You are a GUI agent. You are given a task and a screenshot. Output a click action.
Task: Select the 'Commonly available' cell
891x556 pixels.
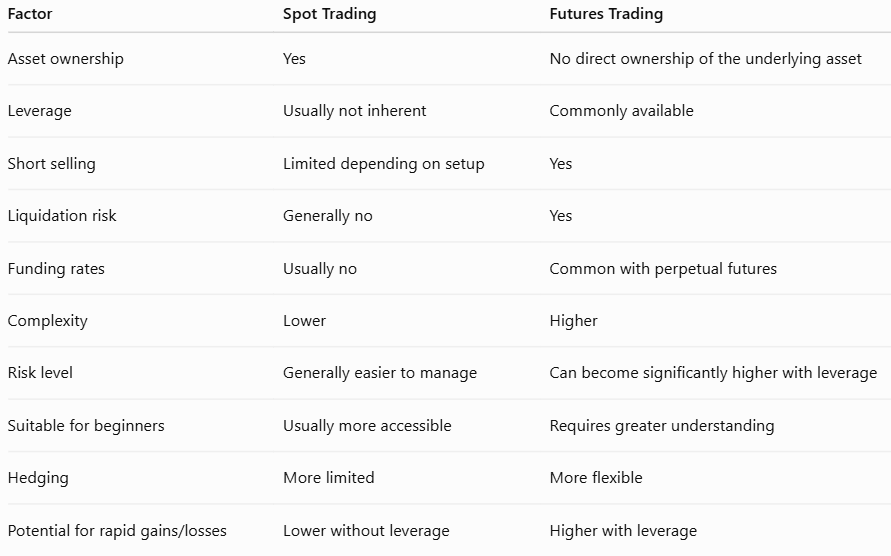pyautogui.click(x=621, y=111)
